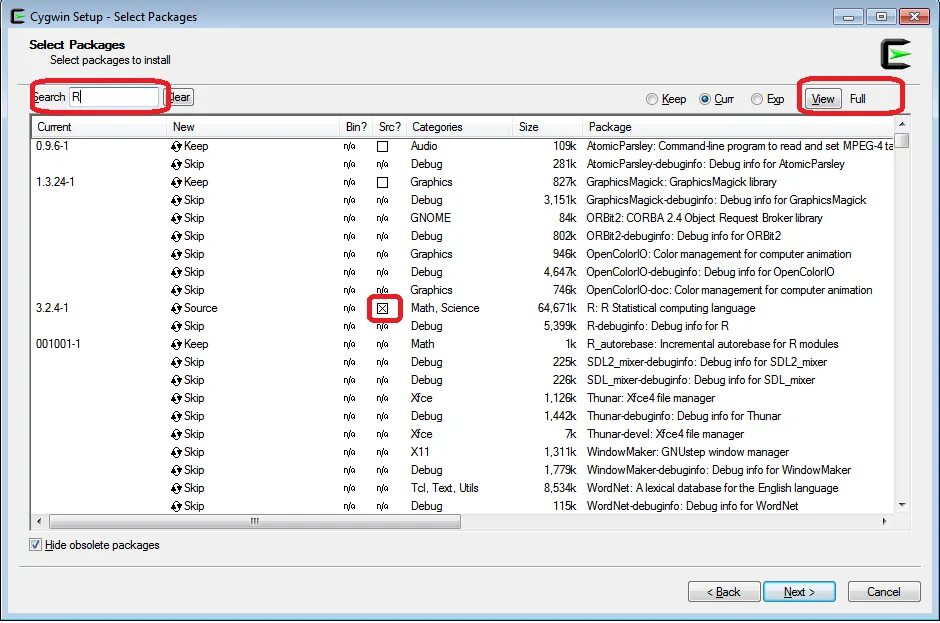Click the cycle icon for AtomicParsley Keep

click(176, 146)
